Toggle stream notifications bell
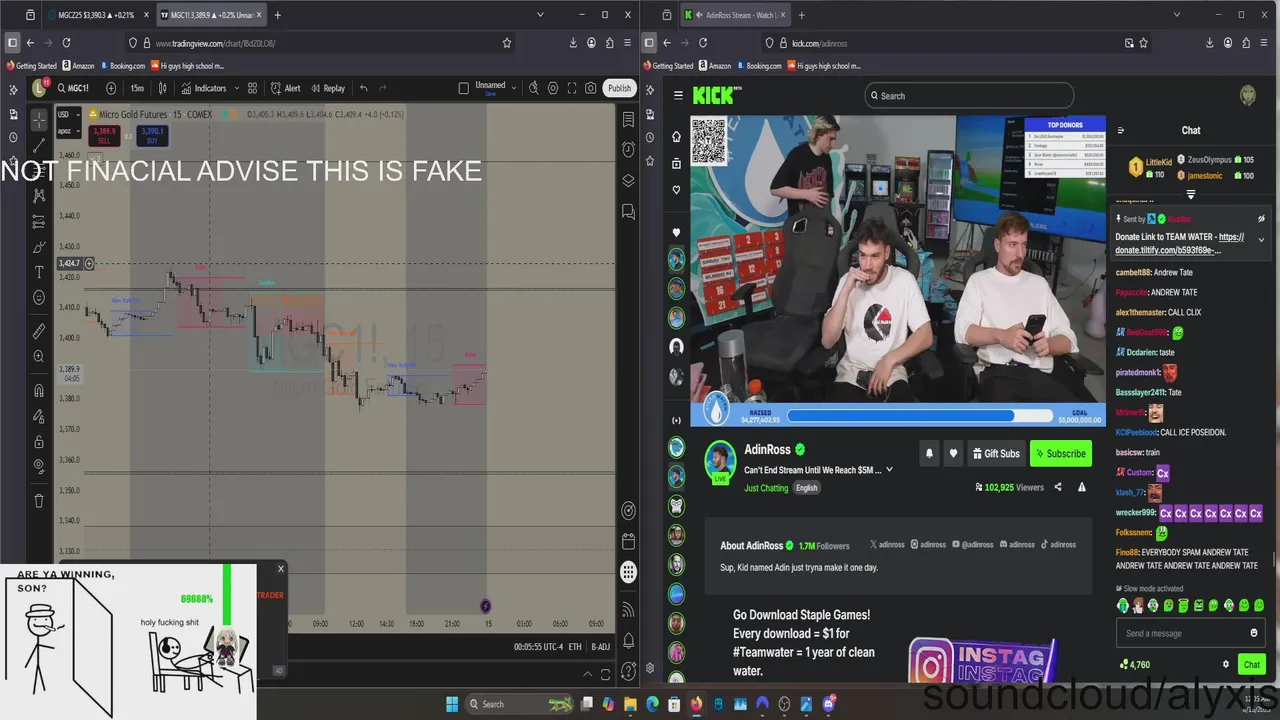 929,453
